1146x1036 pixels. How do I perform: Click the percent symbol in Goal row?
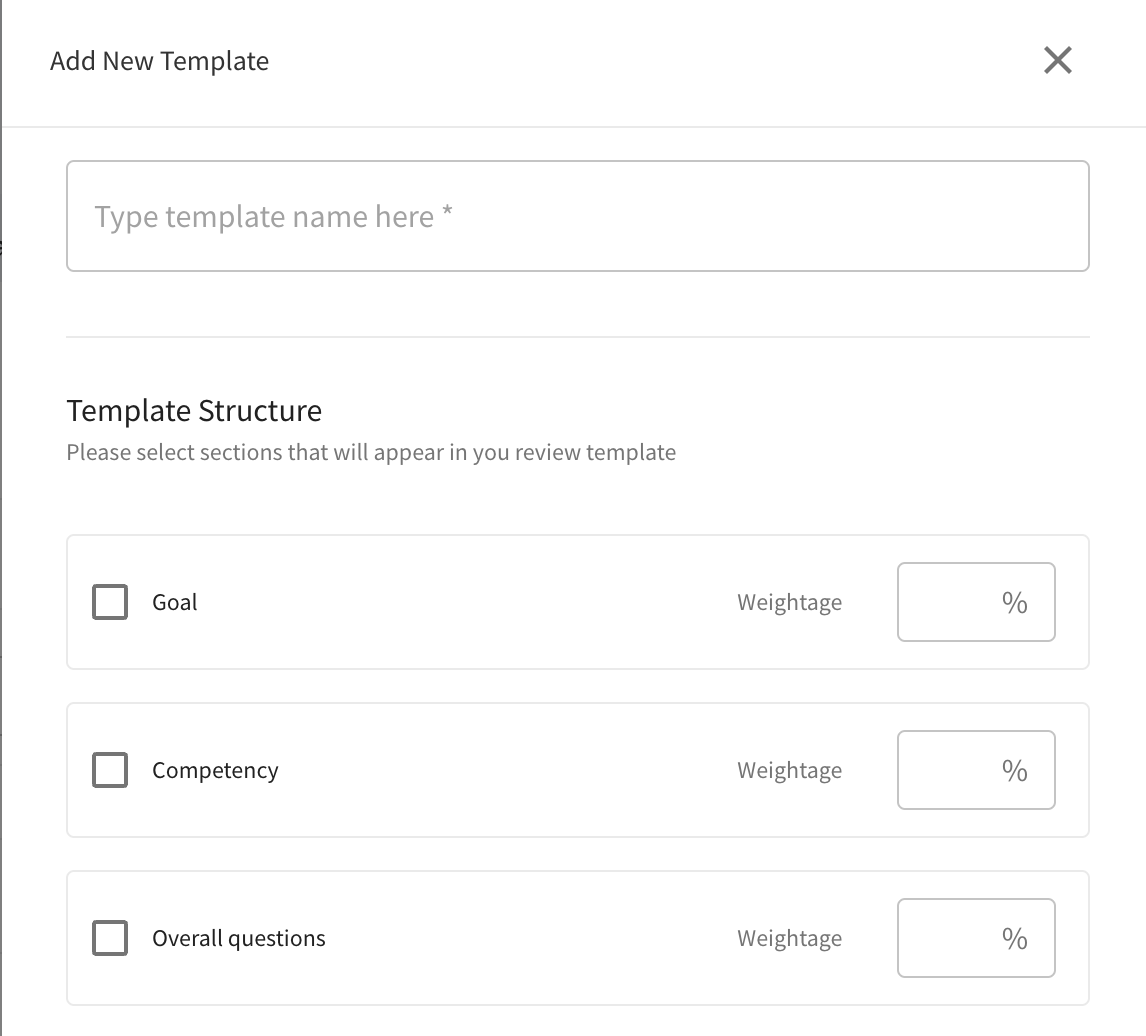[1014, 602]
